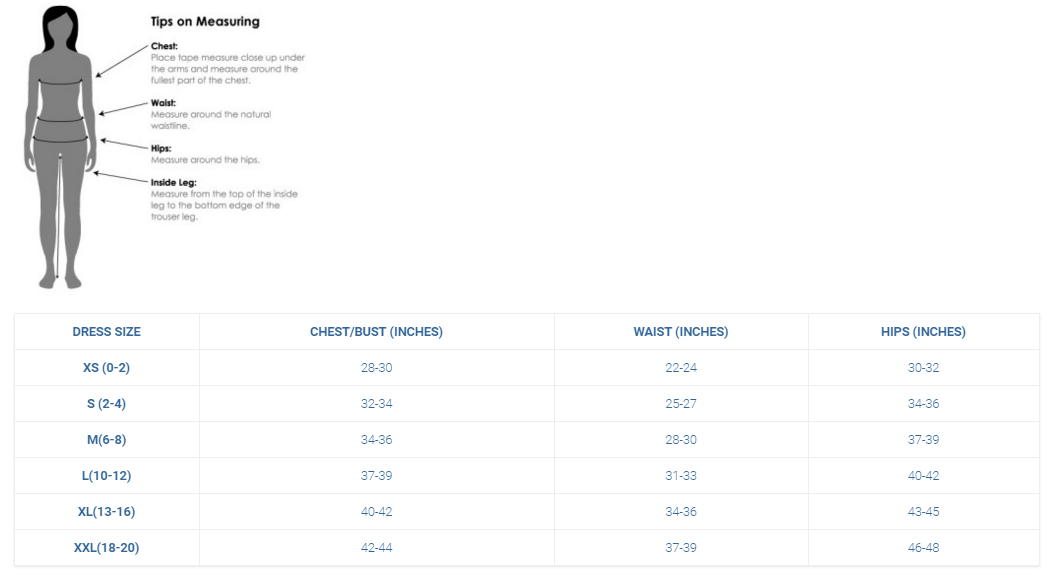
Task: Click the S (2-4) size row label
Action: 106,403
